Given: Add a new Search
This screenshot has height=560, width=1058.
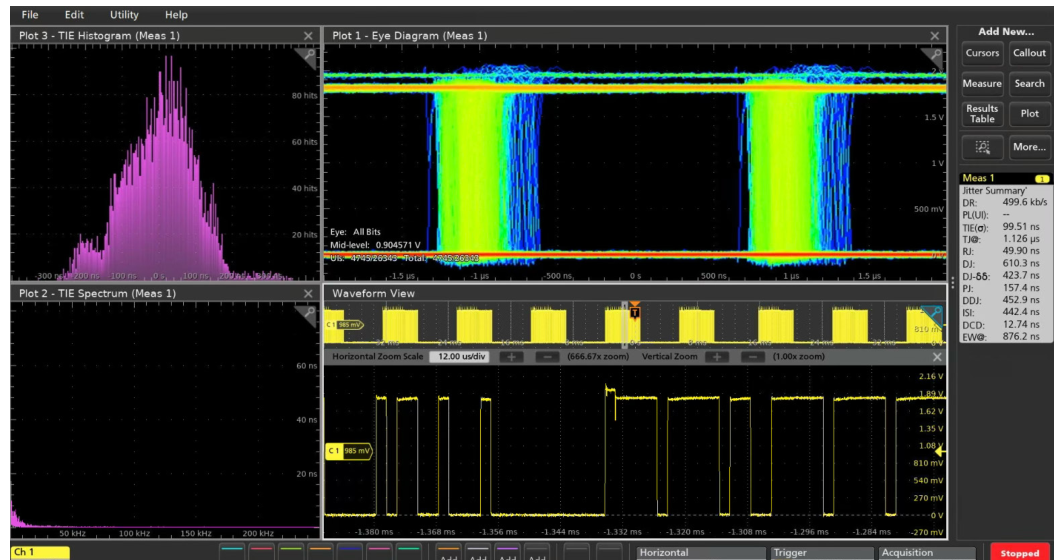Looking at the screenshot, I should point(1029,84).
